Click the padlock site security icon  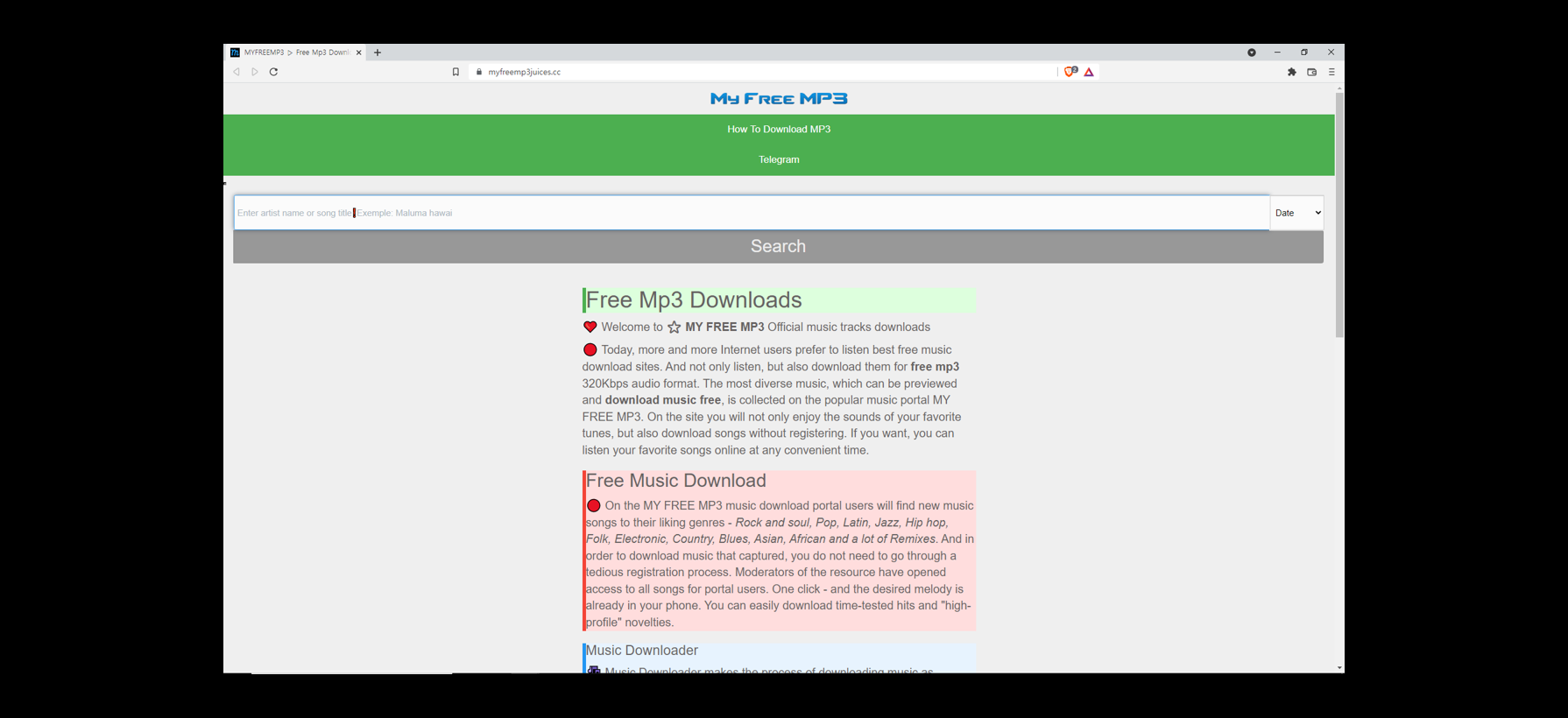click(x=479, y=72)
